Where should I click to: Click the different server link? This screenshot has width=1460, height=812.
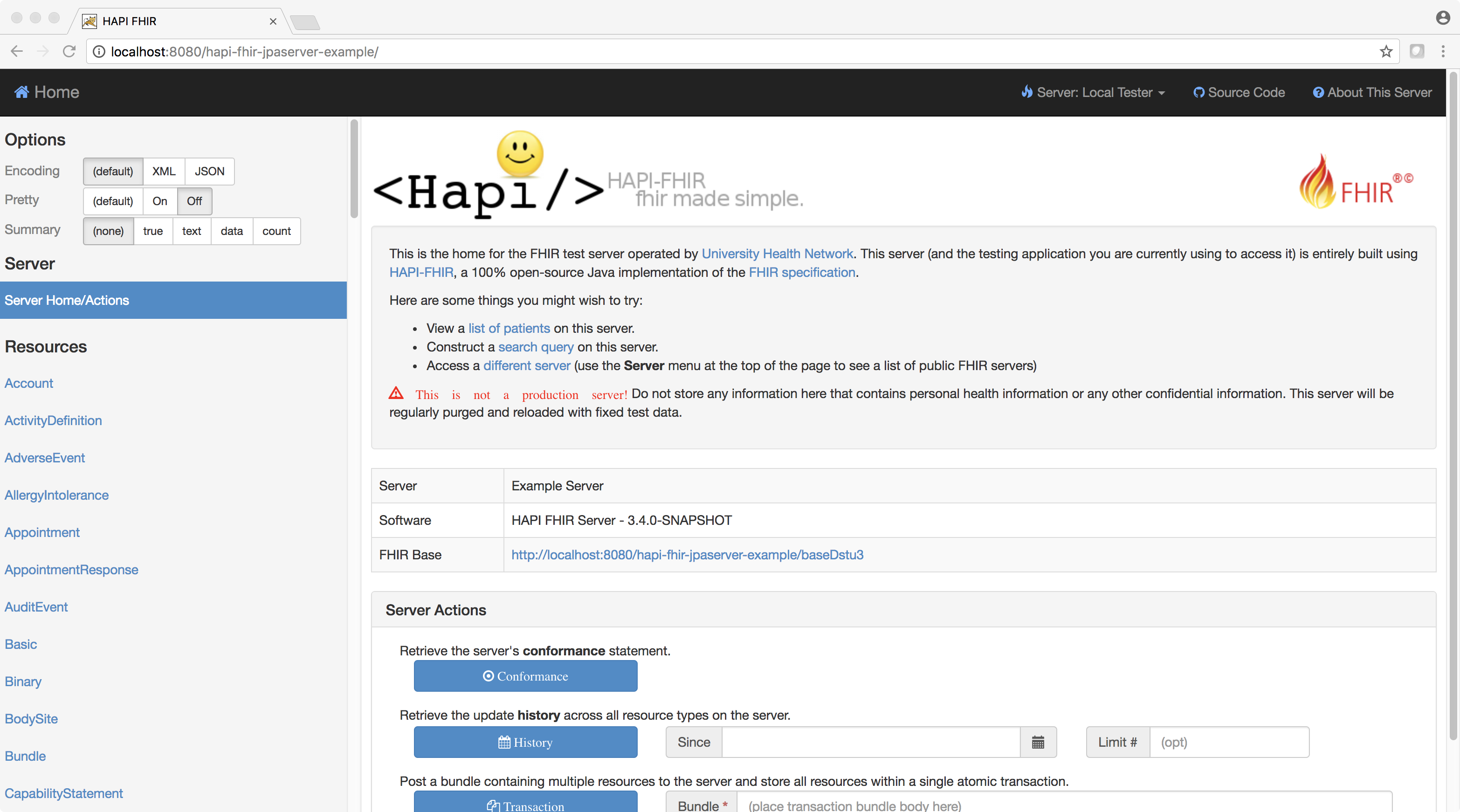coord(527,365)
